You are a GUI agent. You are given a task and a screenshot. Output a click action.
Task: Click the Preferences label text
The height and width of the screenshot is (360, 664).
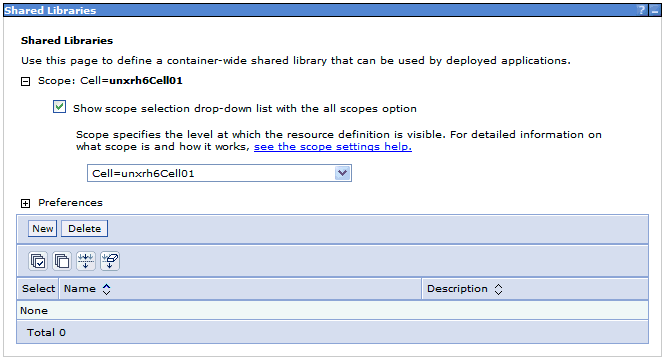pyautogui.click(x=70, y=202)
